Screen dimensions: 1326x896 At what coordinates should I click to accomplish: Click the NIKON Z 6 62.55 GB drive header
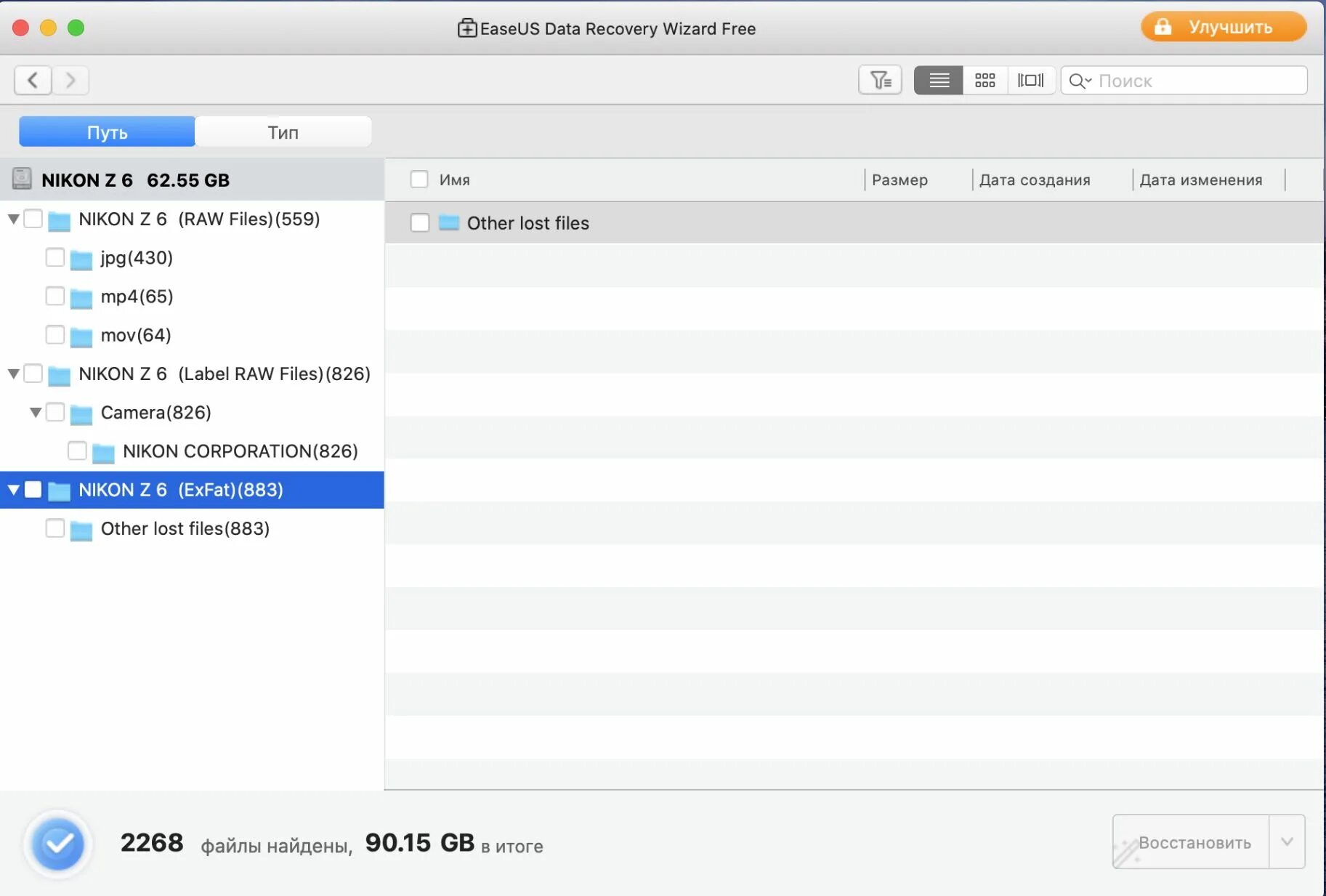pyautogui.click(x=192, y=179)
